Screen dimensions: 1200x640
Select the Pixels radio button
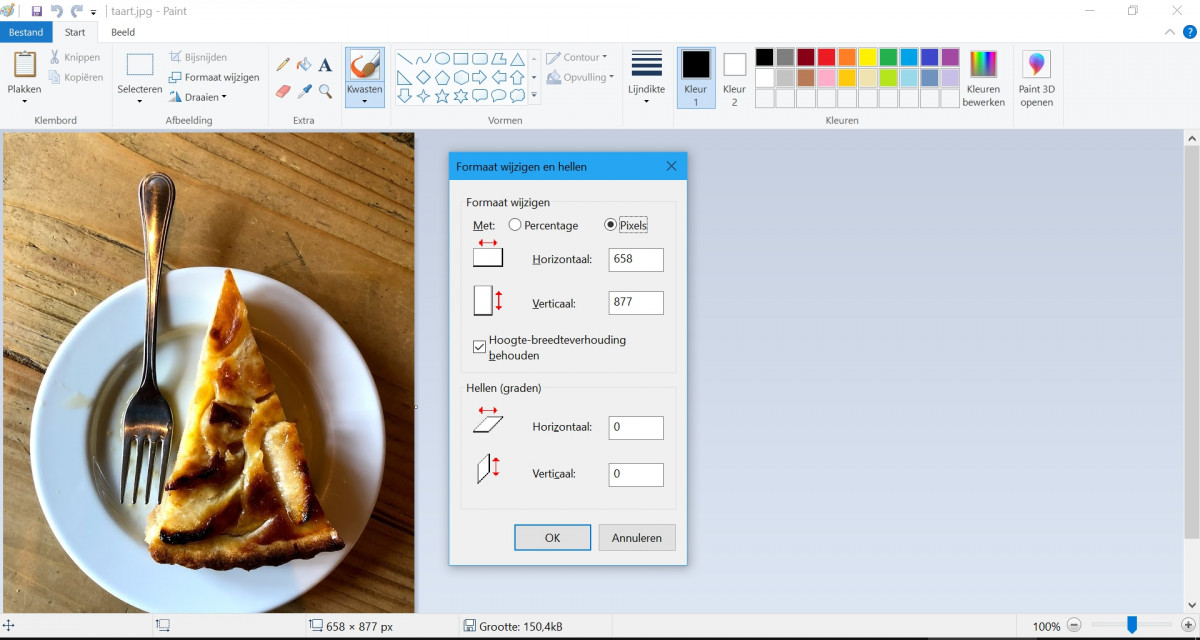pyautogui.click(x=611, y=225)
